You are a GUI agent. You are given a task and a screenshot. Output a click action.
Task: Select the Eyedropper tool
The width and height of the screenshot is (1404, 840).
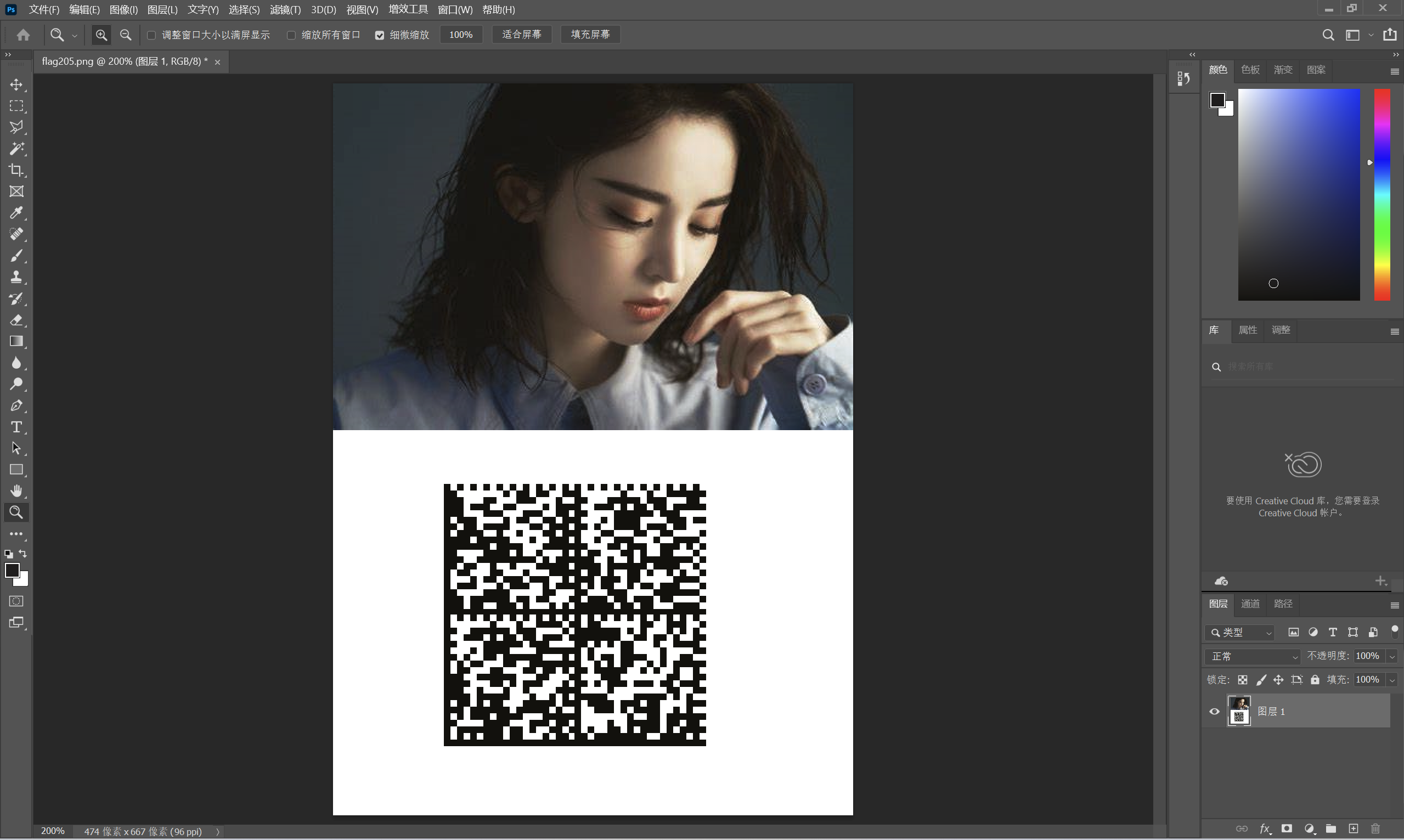click(16, 213)
